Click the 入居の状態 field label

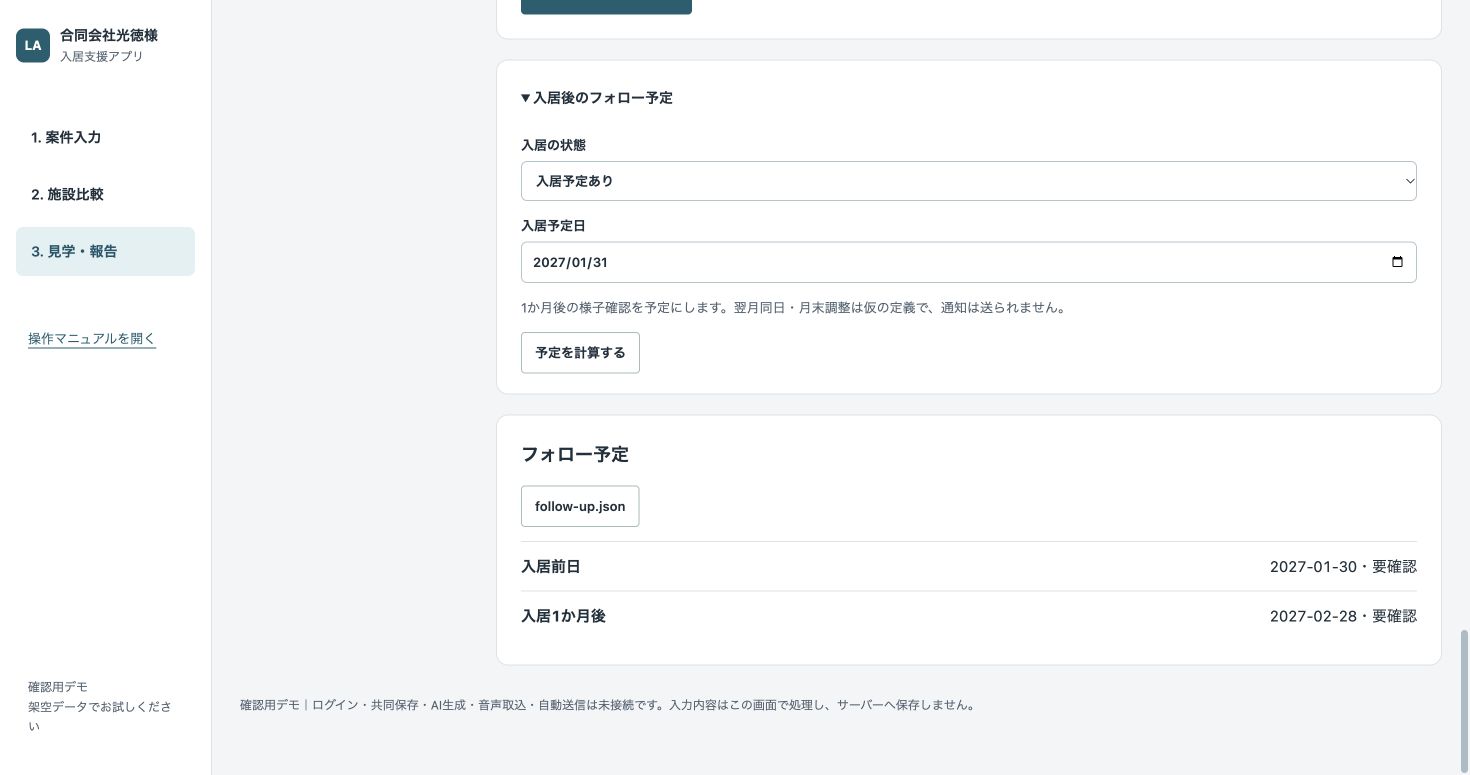coord(553,145)
